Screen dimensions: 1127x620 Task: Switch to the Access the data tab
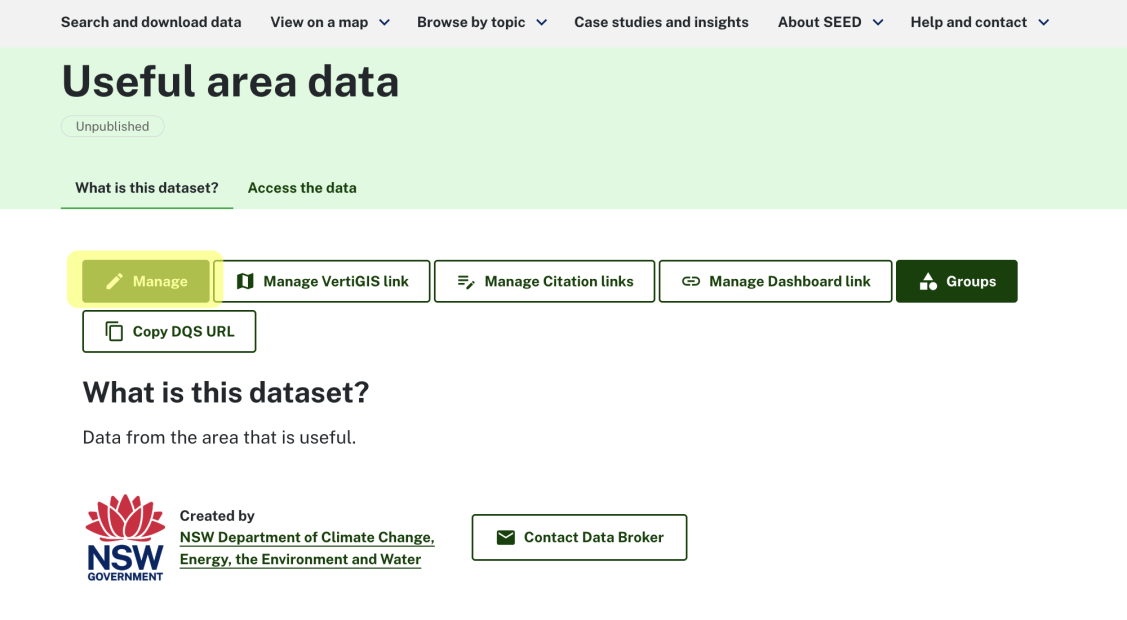[x=302, y=188]
